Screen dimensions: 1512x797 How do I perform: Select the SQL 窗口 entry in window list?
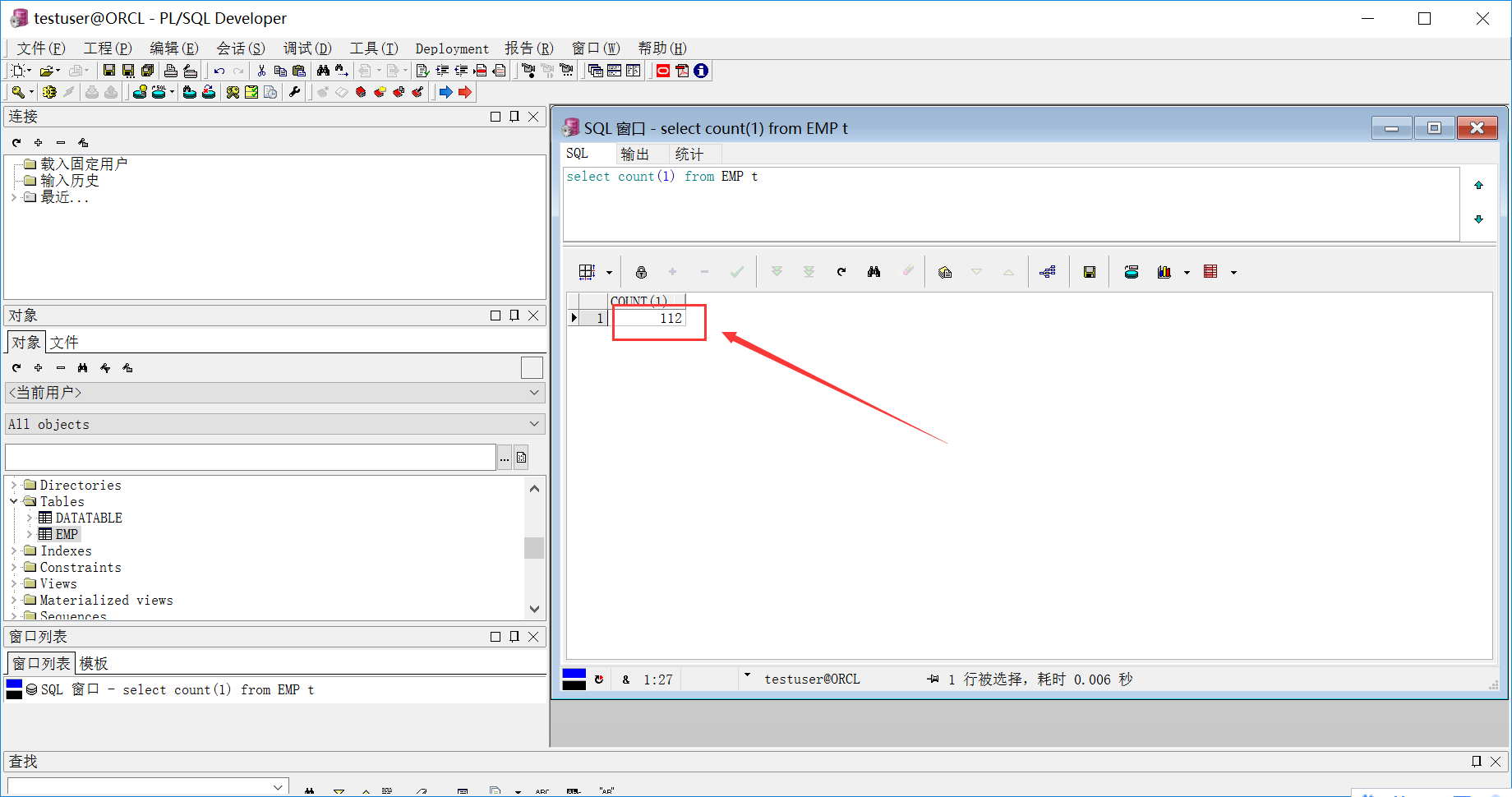177,689
